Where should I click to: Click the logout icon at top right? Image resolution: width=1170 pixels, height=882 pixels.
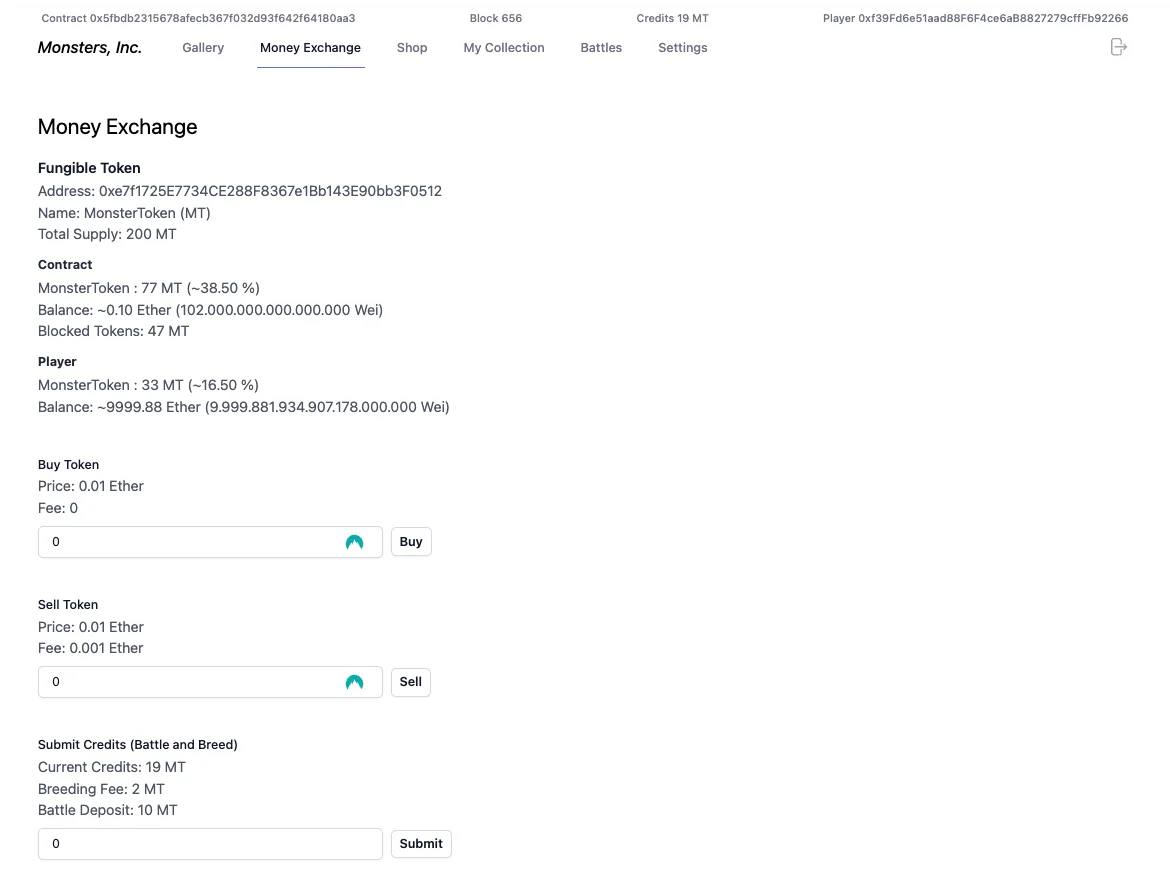(x=1118, y=47)
